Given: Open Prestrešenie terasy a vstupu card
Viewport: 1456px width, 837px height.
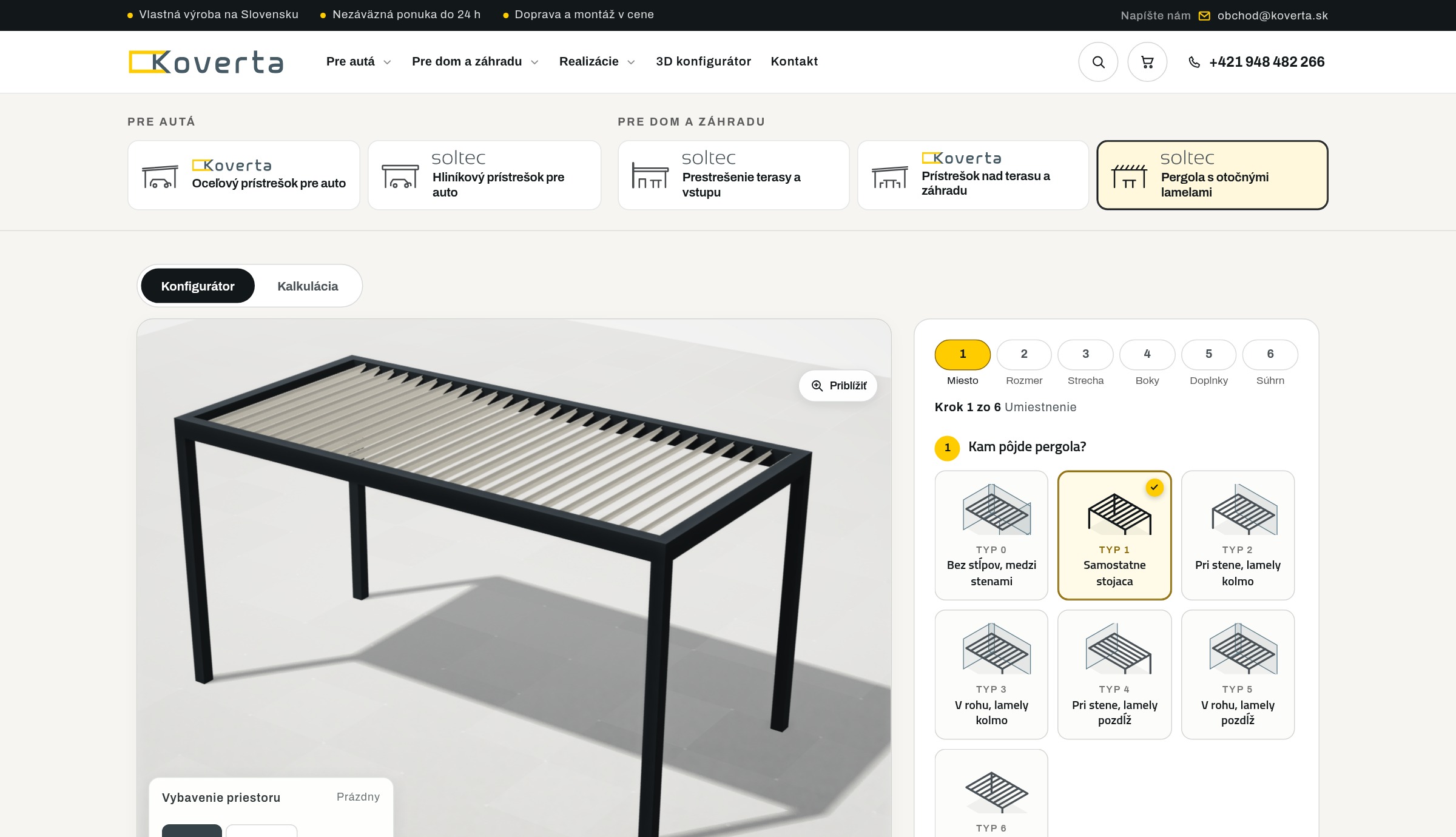Looking at the screenshot, I should 733,175.
